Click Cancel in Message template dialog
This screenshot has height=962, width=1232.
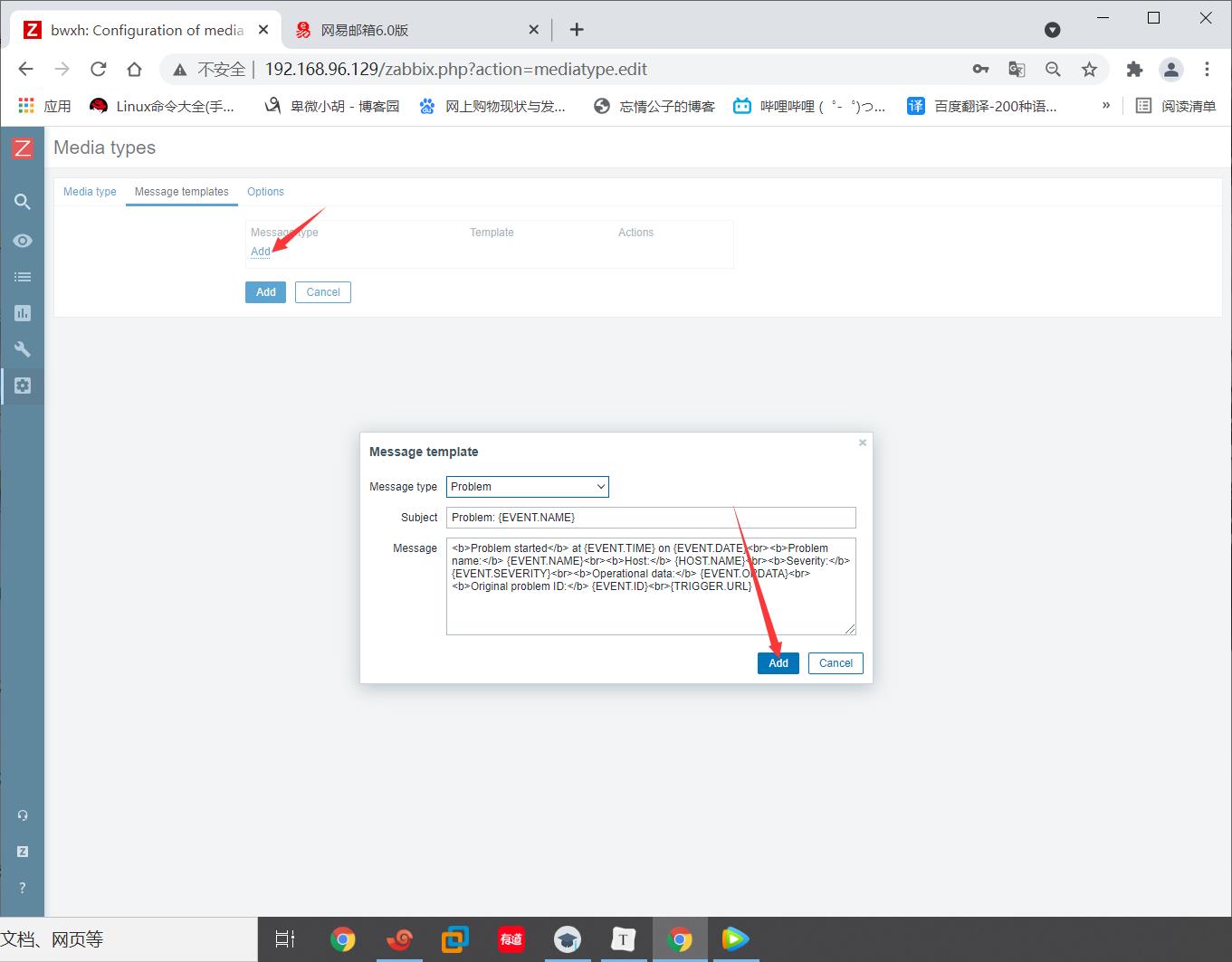coord(836,663)
